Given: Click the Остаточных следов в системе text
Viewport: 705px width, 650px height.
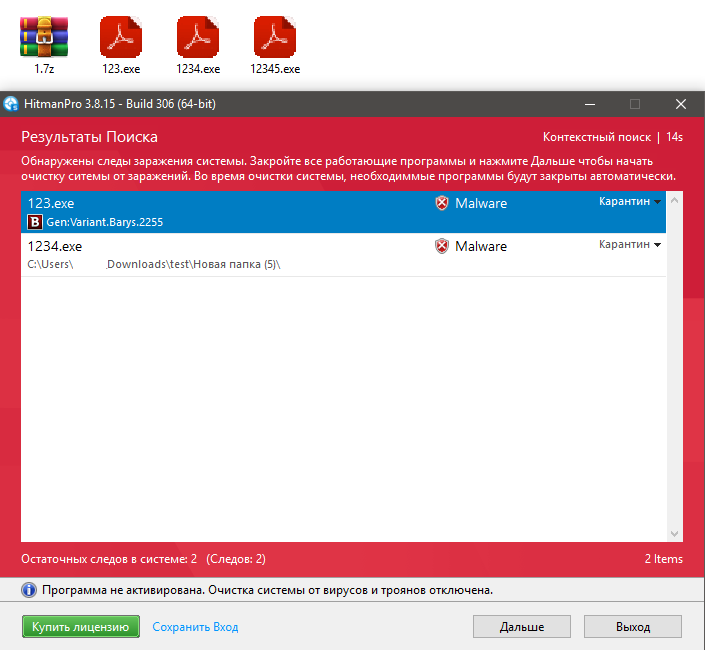Looking at the screenshot, I should 109,559.
